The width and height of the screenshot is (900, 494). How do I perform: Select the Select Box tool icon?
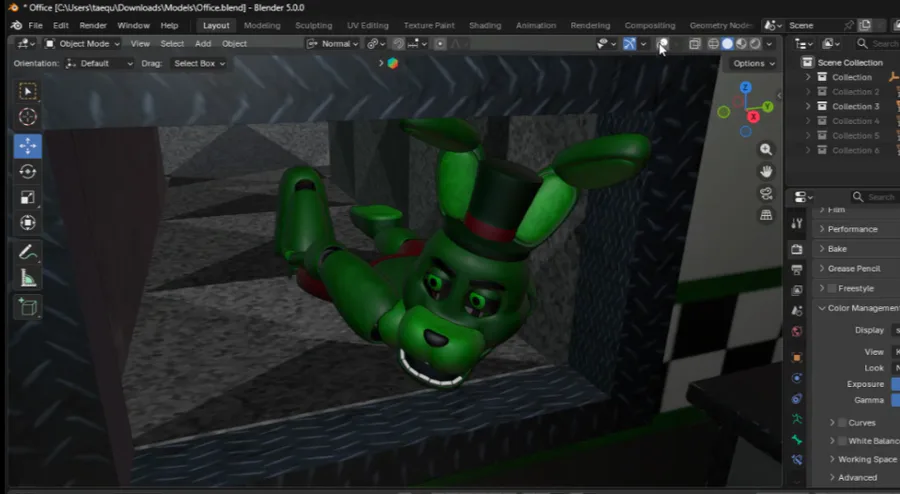pyautogui.click(x=28, y=91)
